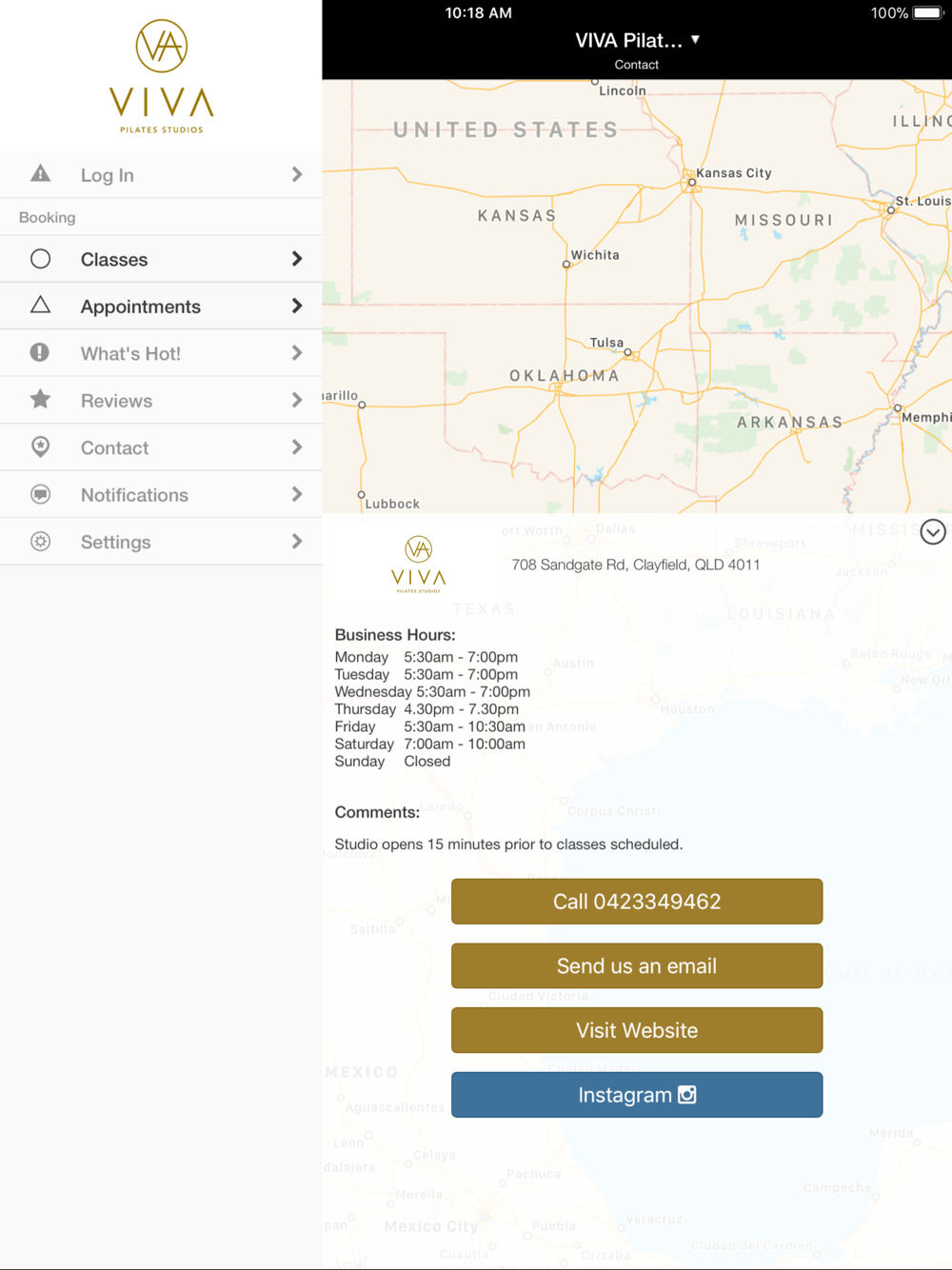The width and height of the screenshot is (952, 1270).
Task: Click the chevron on the Classes row
Action: click(297, 259)
